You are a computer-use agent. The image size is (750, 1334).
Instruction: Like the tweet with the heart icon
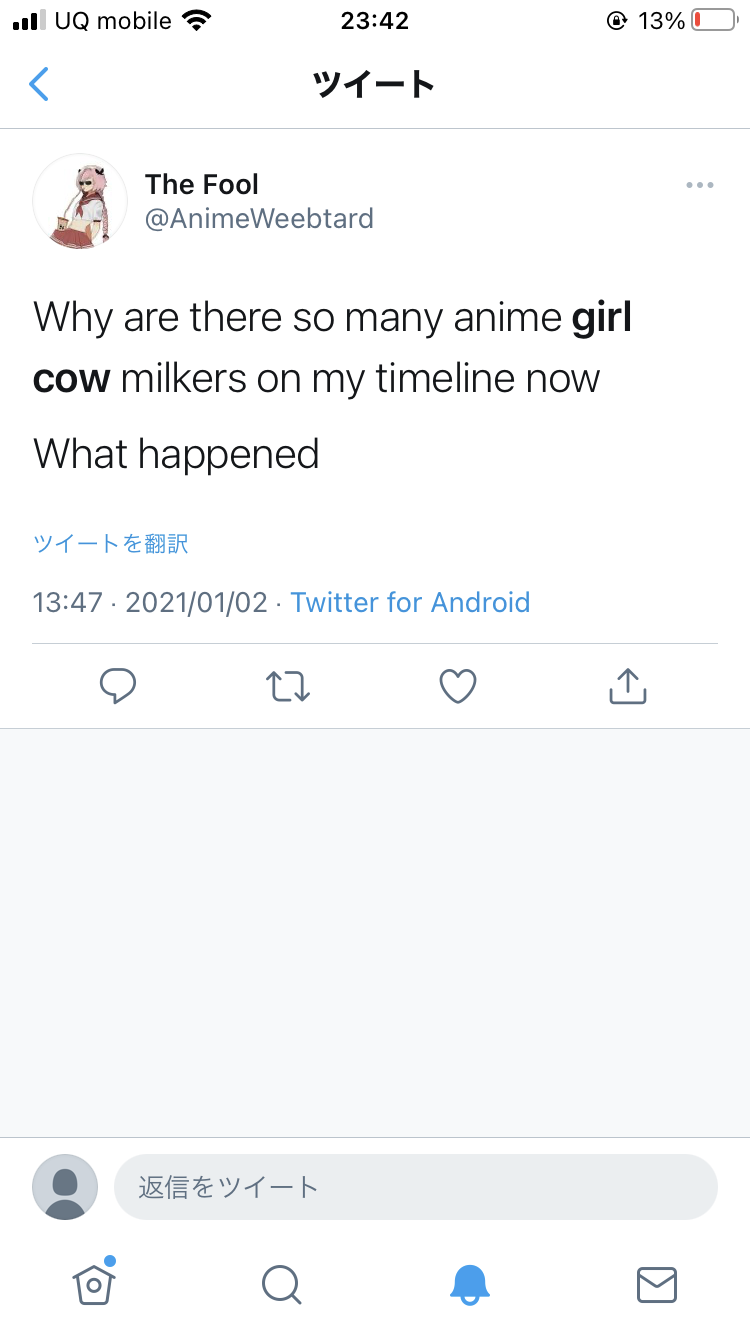coord(458,686)
